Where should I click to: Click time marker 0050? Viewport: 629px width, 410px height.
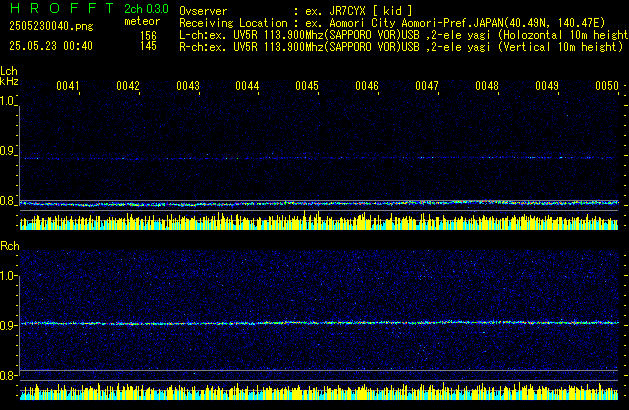point(607,86)
